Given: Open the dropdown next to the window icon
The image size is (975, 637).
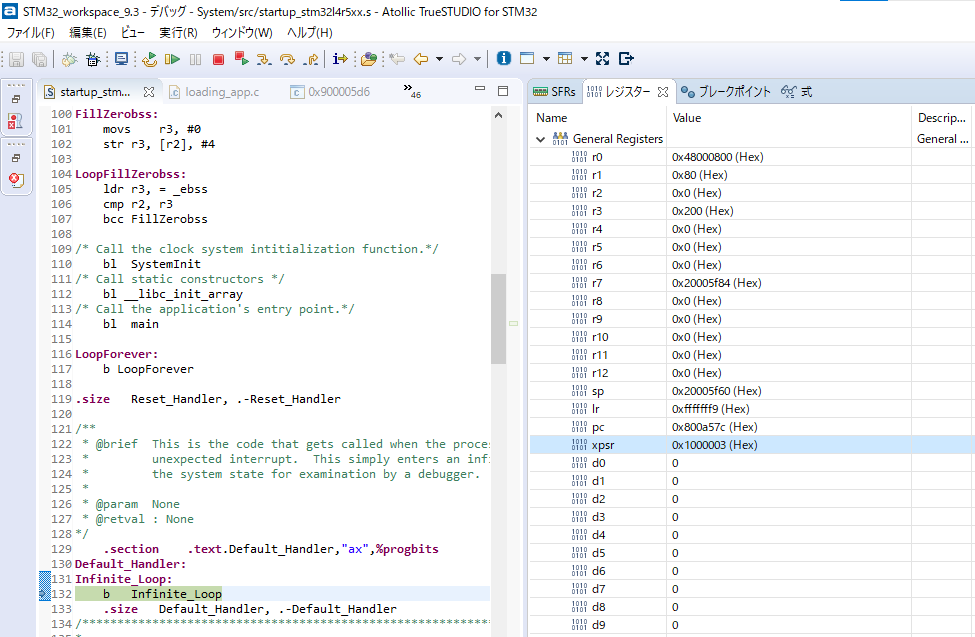Looking at the screenshot, I should [x=546, y=59].
